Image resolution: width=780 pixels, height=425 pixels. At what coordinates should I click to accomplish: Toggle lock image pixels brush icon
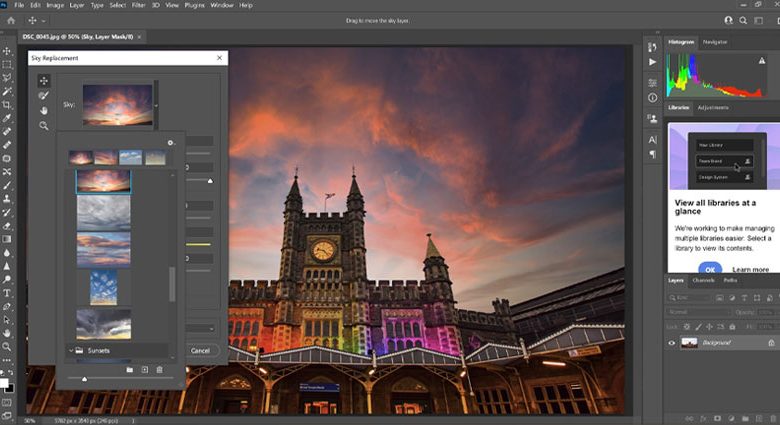698,327
